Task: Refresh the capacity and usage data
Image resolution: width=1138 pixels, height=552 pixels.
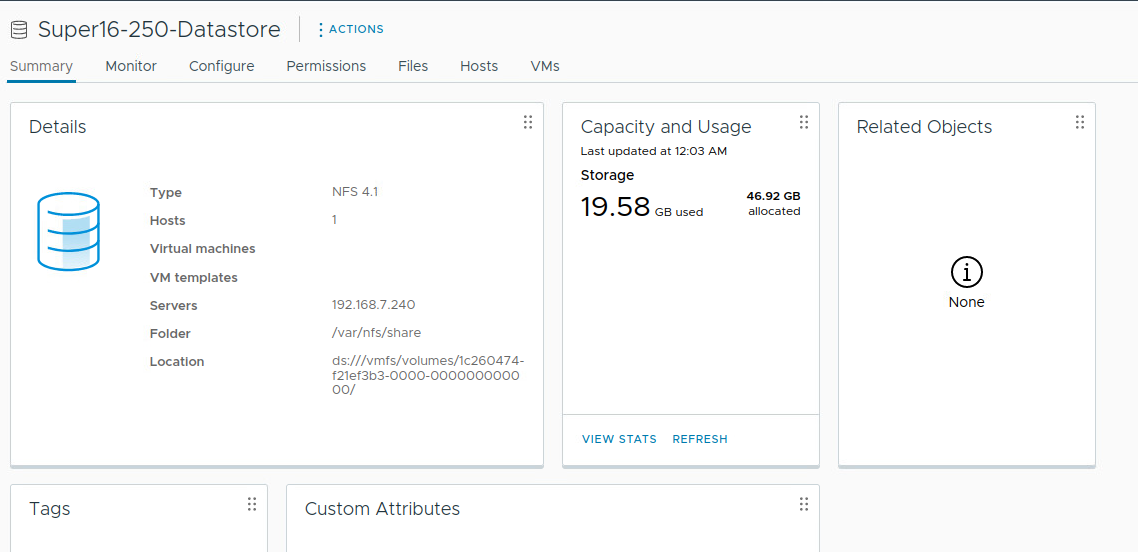Action: (x=700, y=439)
